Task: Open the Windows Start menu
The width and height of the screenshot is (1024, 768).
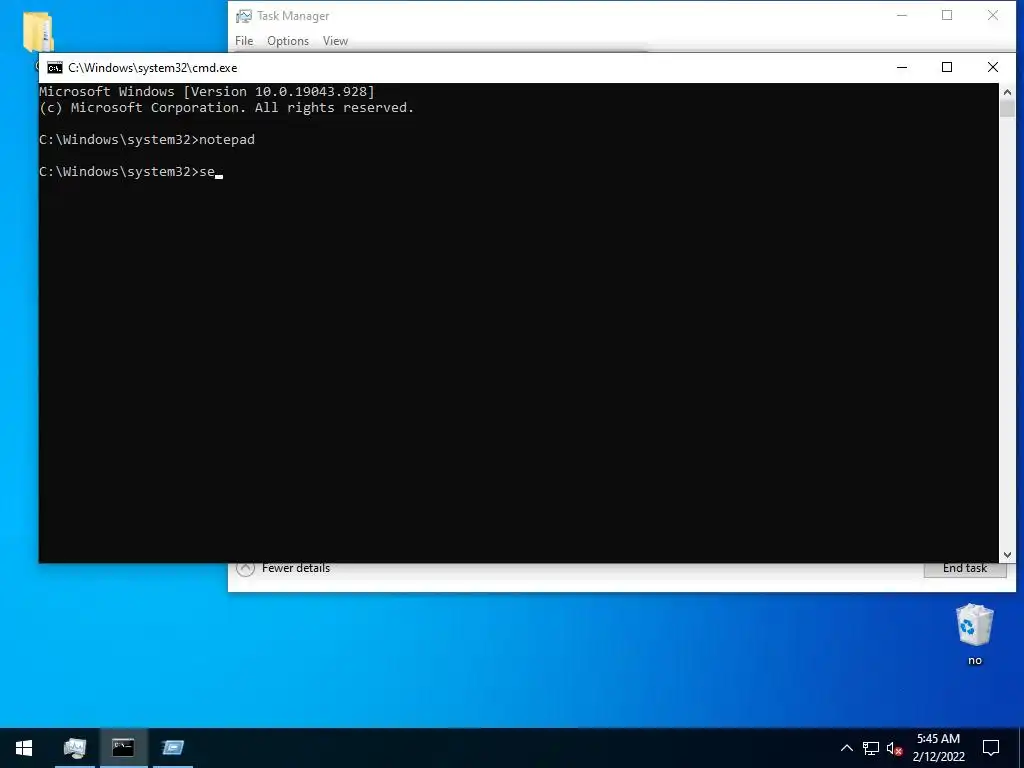Action: 24,748
